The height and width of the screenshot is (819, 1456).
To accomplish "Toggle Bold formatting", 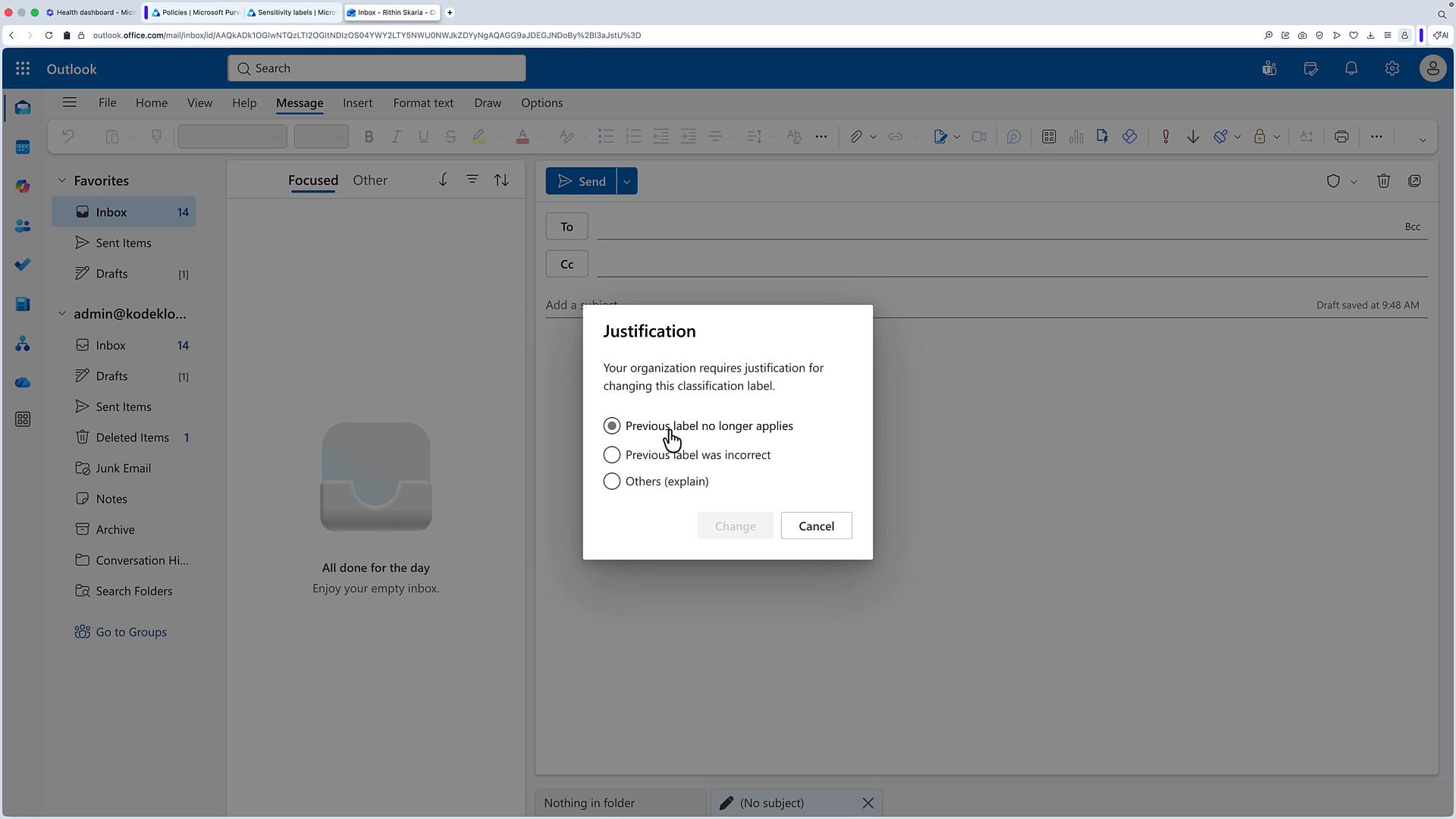I will coord(369,136).
